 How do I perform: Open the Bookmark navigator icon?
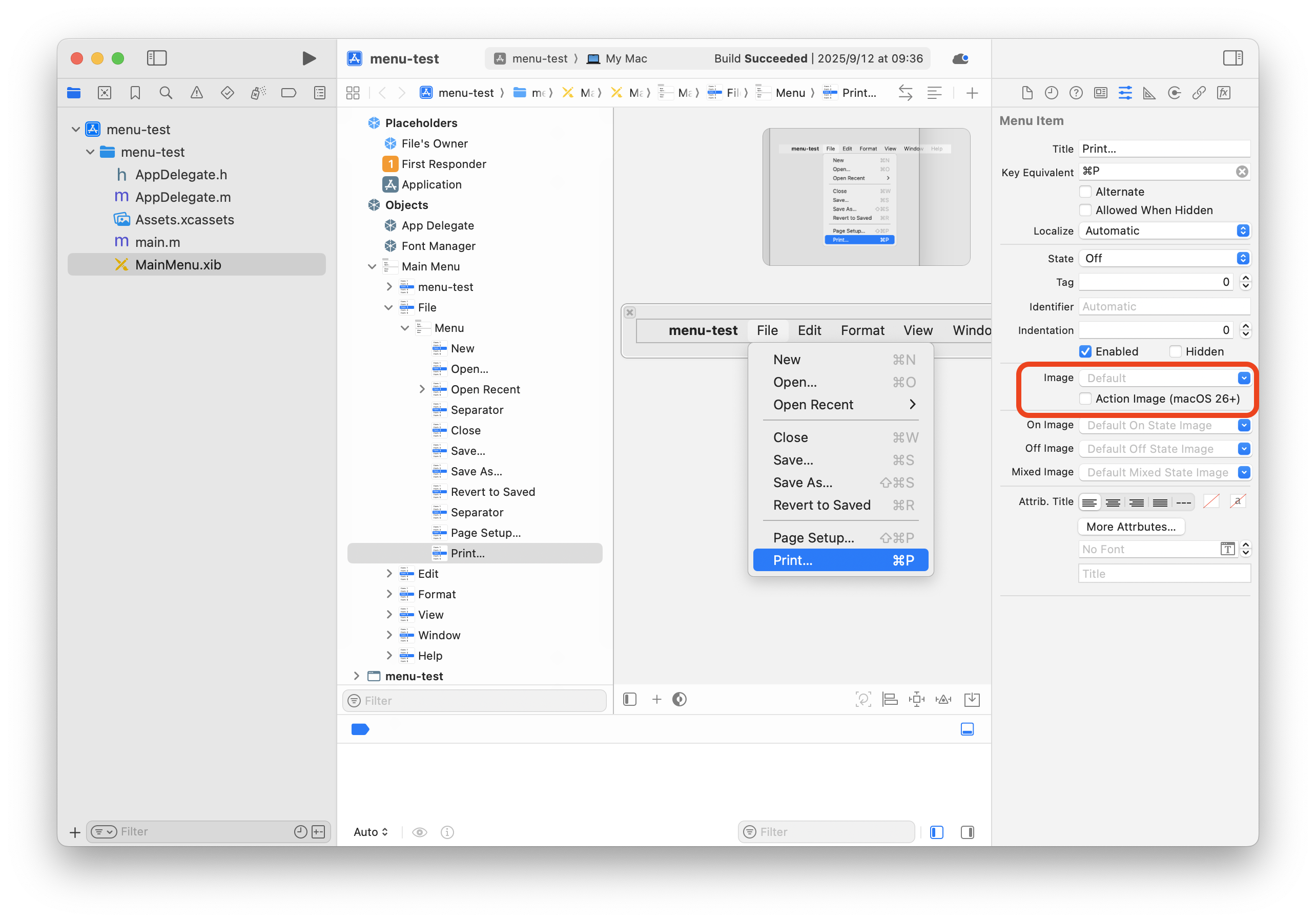click(x=135, y=93)
